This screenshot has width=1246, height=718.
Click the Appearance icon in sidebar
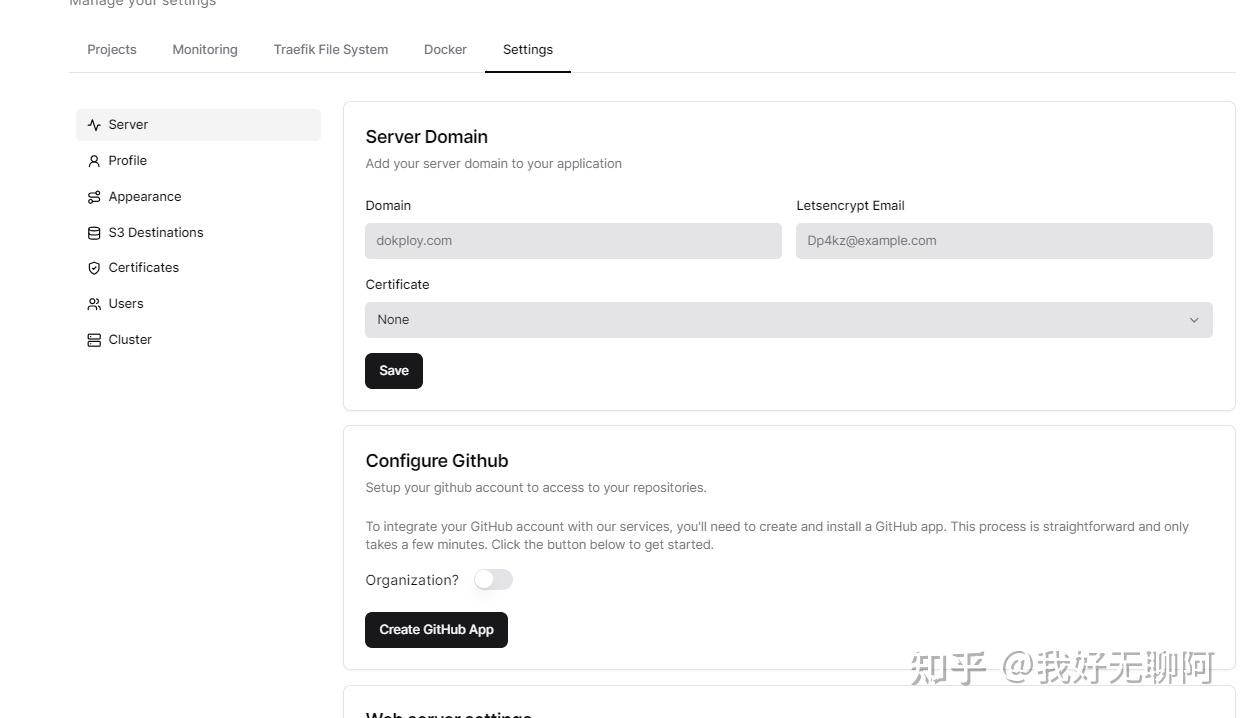pos(93,196)
